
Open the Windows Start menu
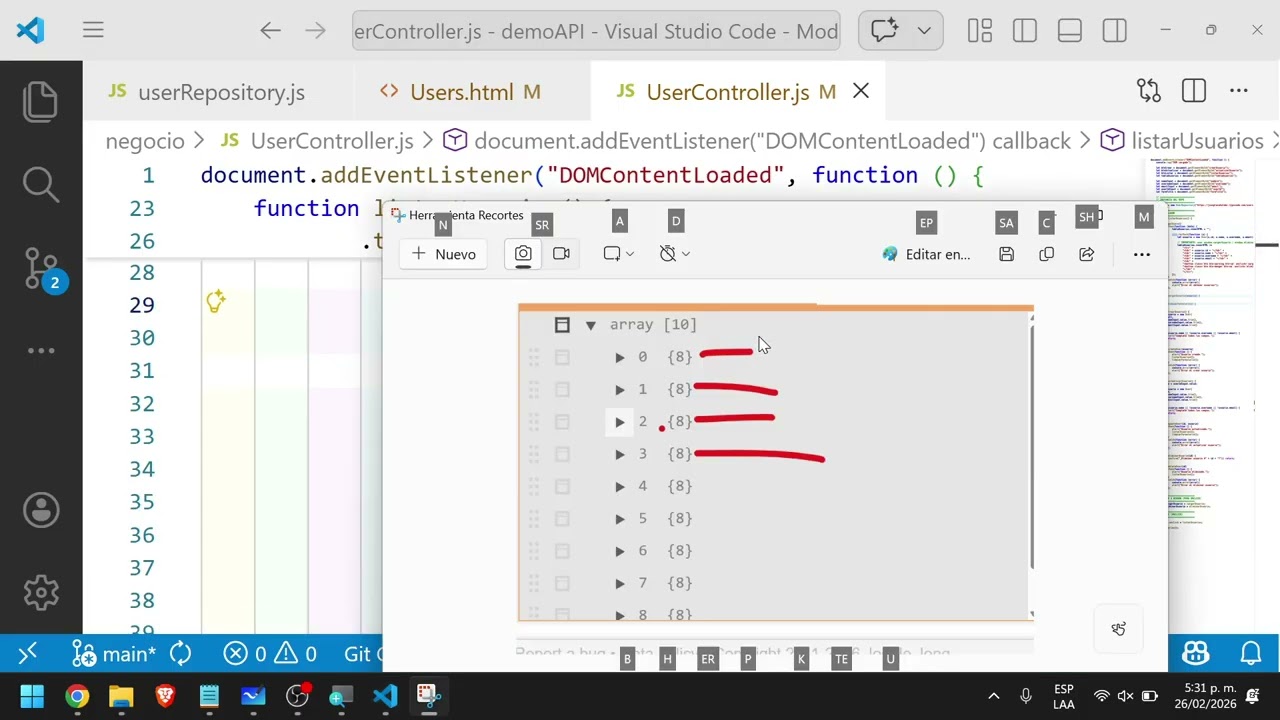pos(32,696)
